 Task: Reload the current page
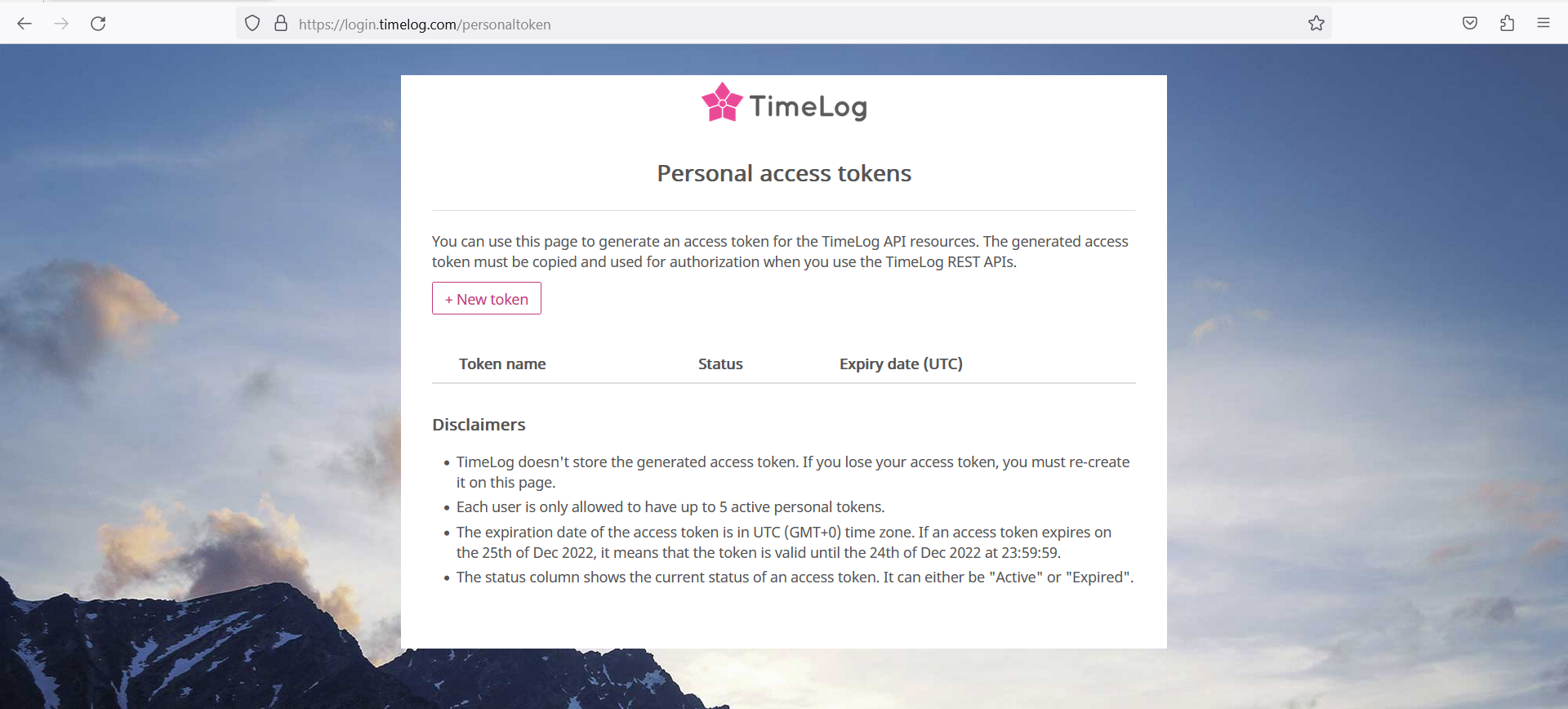(98, 24)
